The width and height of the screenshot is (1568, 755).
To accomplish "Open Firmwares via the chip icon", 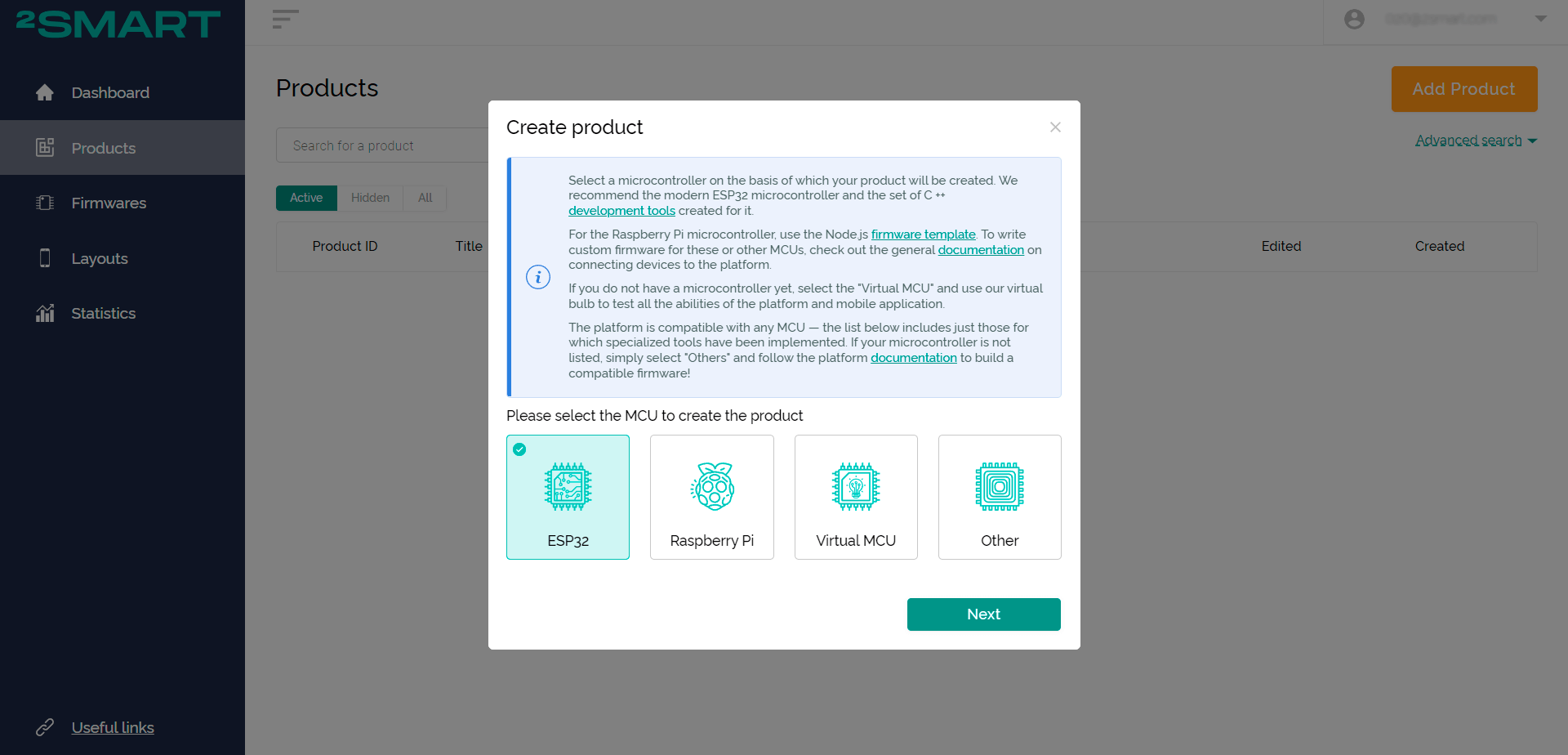I will point(45,203).
